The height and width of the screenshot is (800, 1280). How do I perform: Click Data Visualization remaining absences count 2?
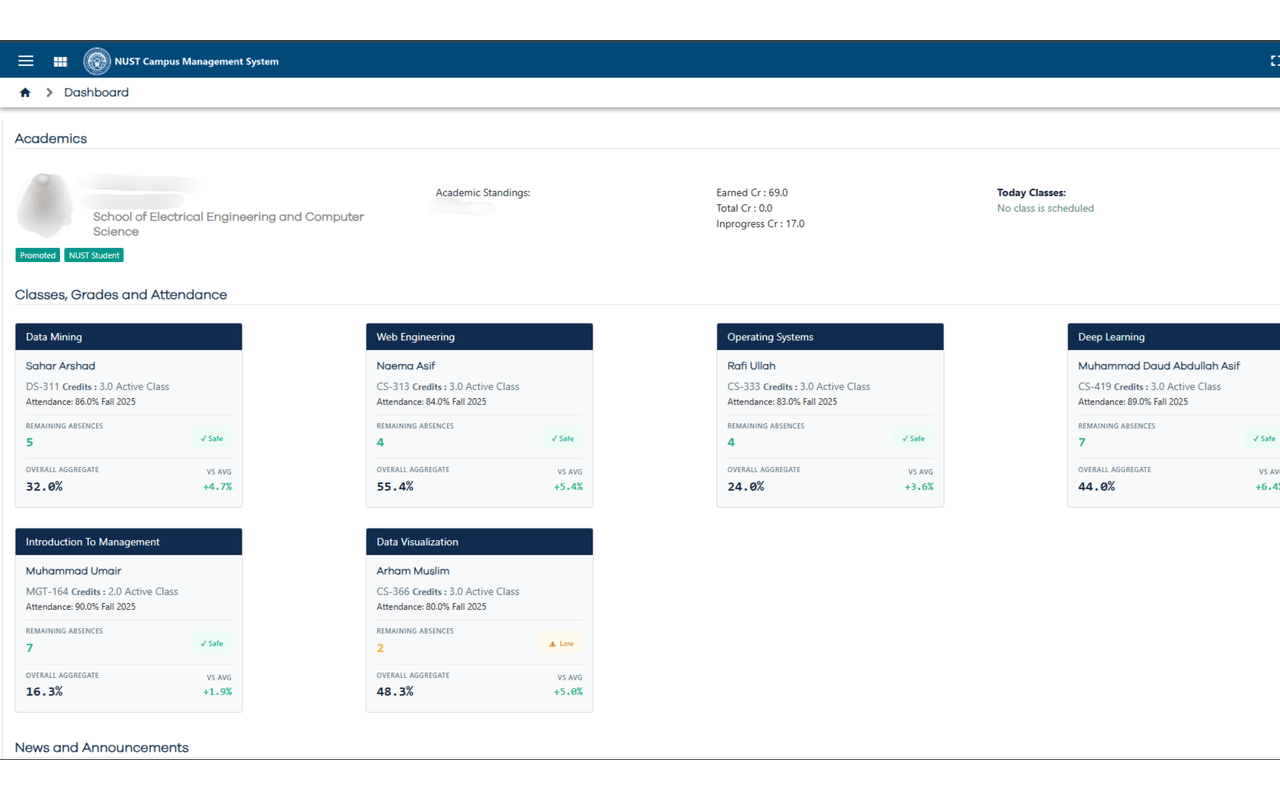point(380,648)
